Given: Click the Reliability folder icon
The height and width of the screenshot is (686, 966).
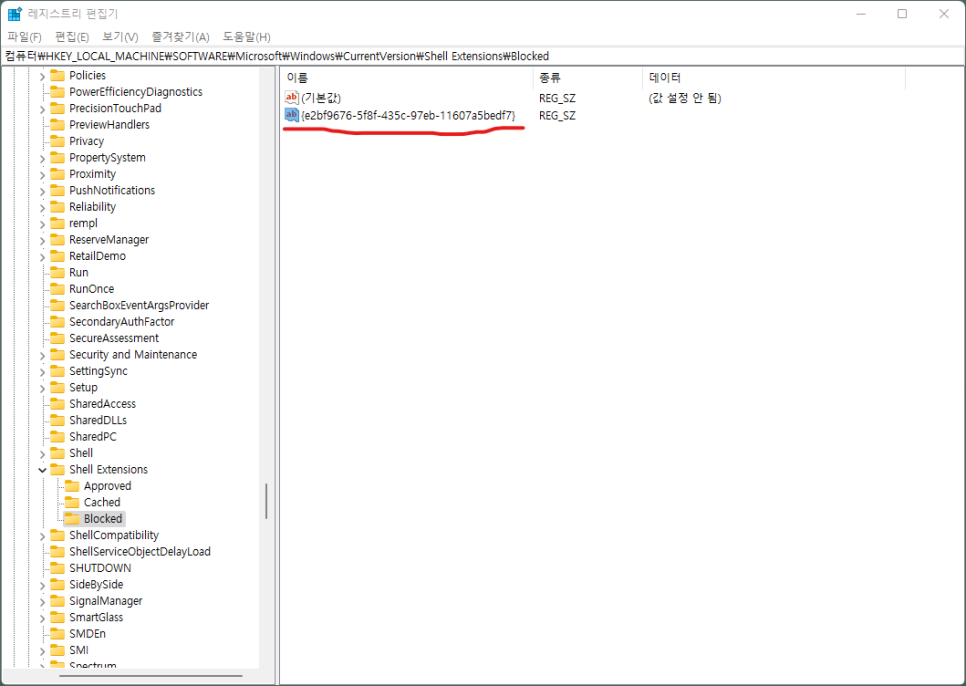Looking at the screenshot, I should pyautogui.click(x=57, y=207).
